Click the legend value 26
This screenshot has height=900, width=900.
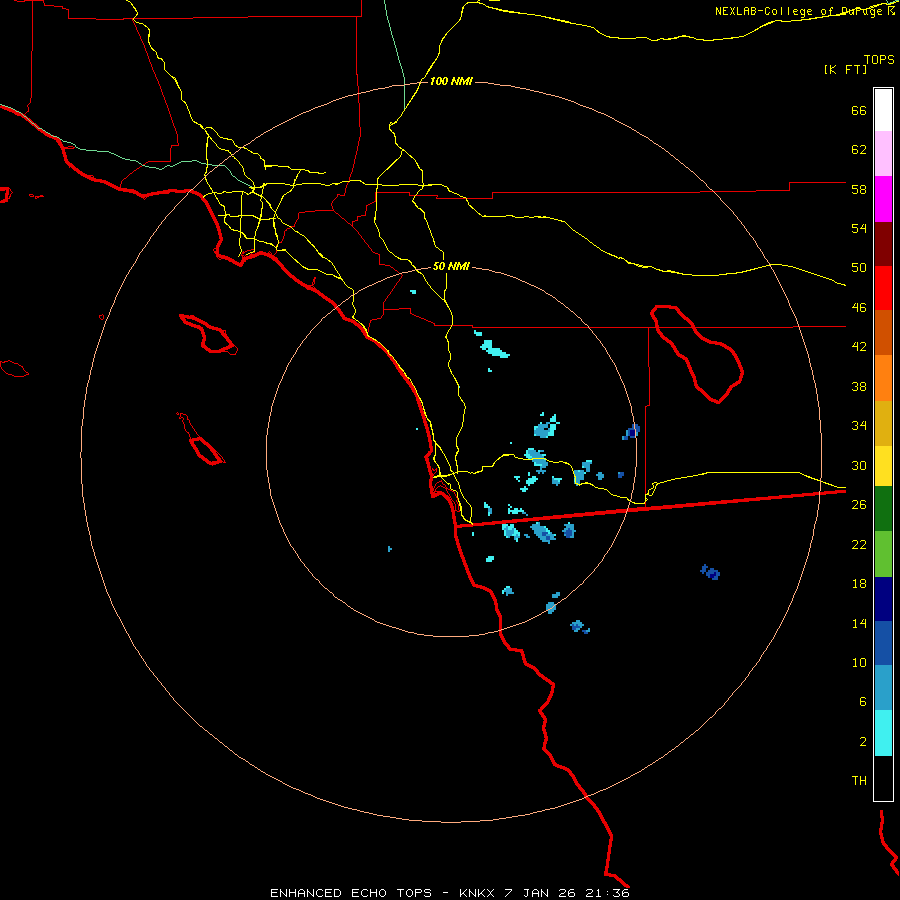pyautogui.click(x=859, y=505)
